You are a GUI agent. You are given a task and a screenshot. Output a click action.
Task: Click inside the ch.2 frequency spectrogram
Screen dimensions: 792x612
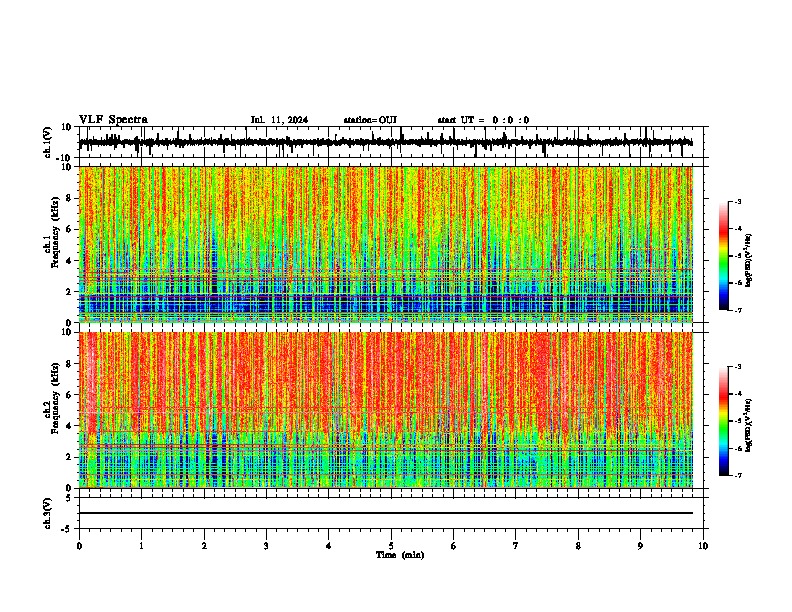pyautogui.click(x=386, y=410)
